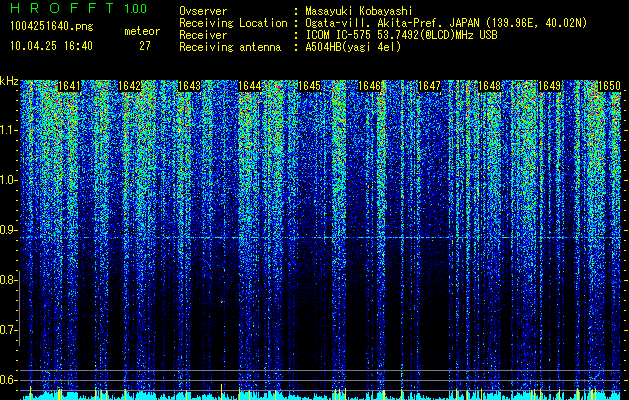Select the 1647 time marker label
Viewport: 629px width, 400px height.
coord(429,86)
